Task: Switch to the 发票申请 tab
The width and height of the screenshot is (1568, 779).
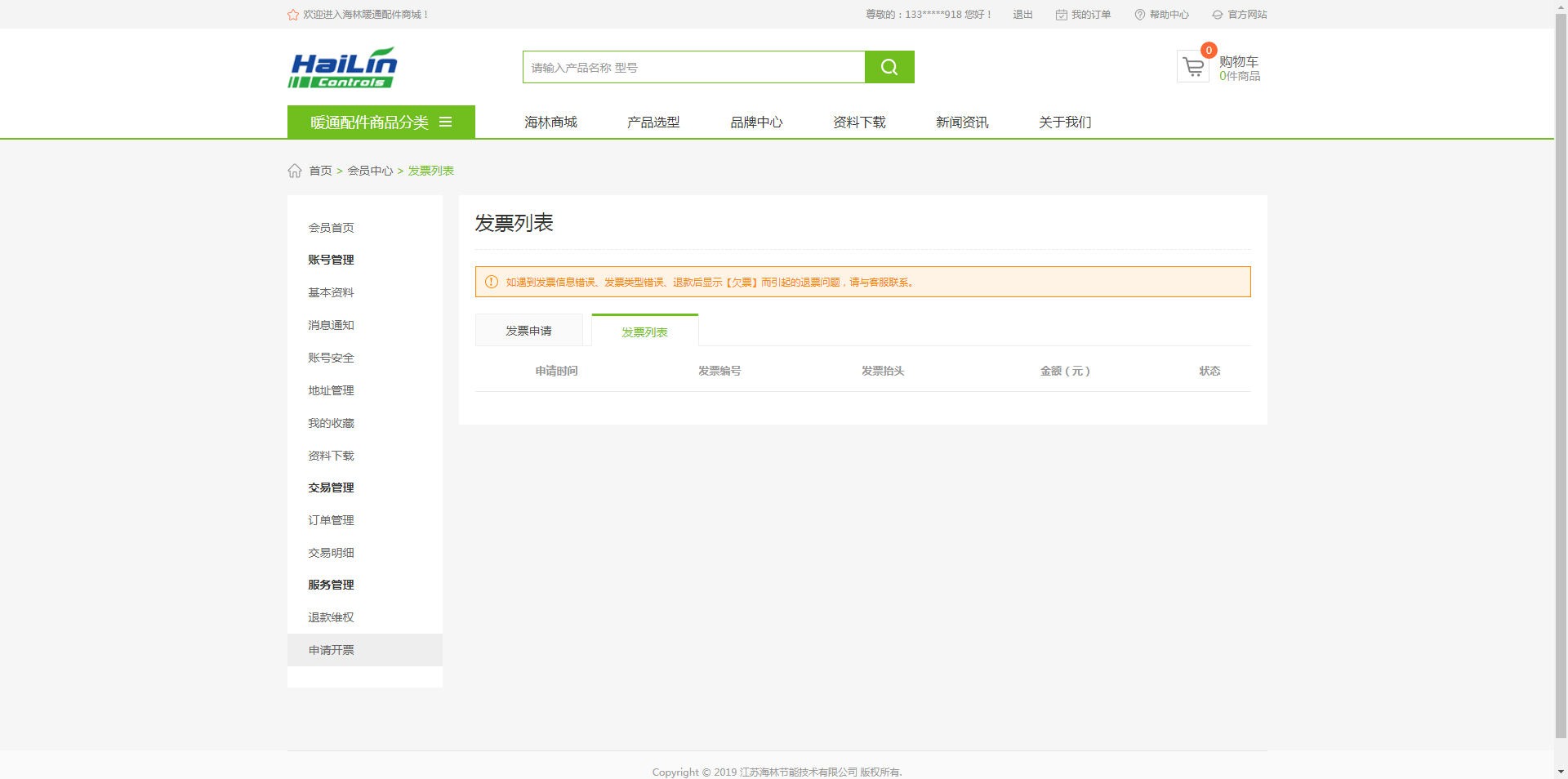Action: 529,330
